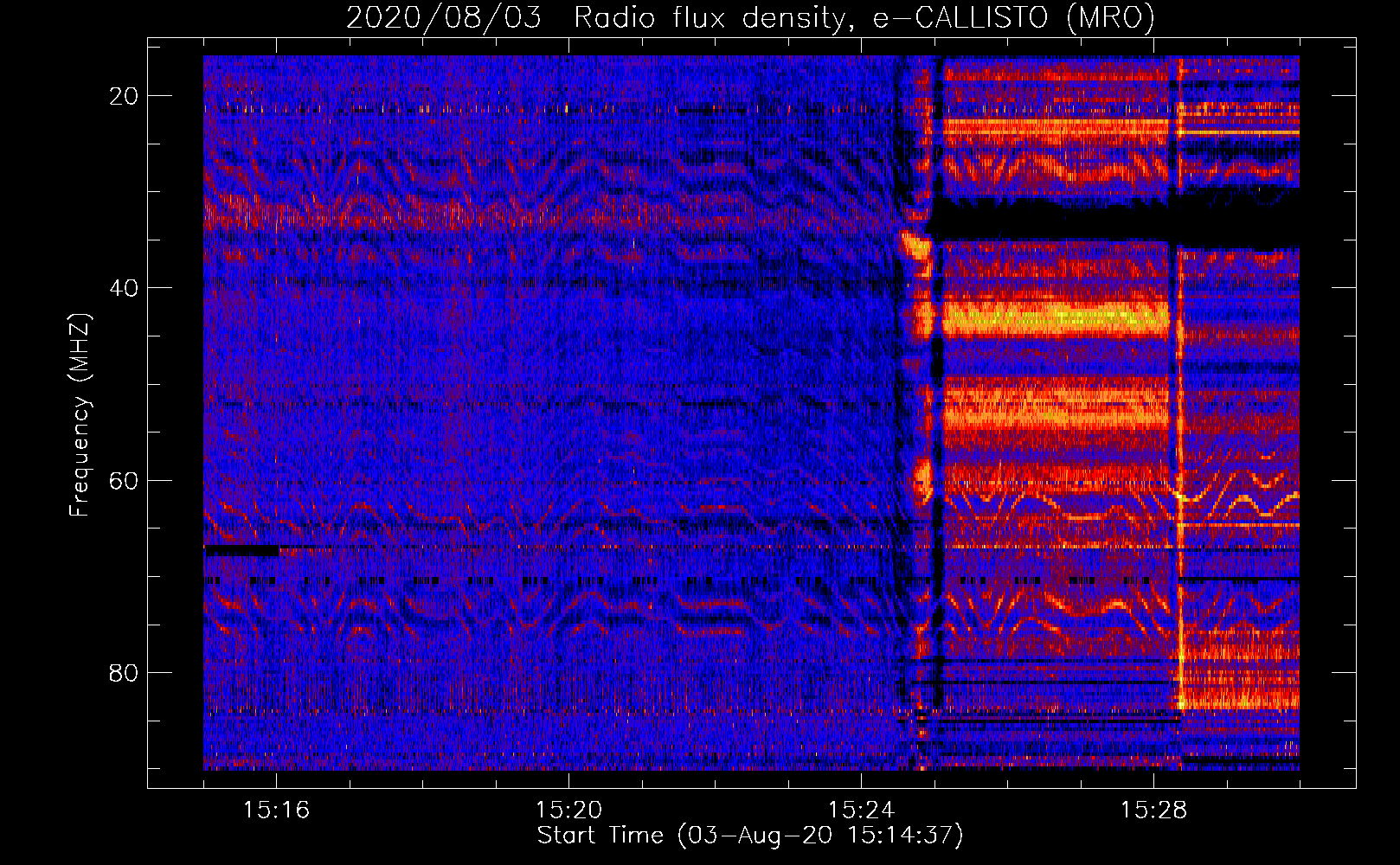Screen dimensions: 1400x865
Task: Select the "Frequency (MHZ)" y-axis label
Action: point(80,415)
